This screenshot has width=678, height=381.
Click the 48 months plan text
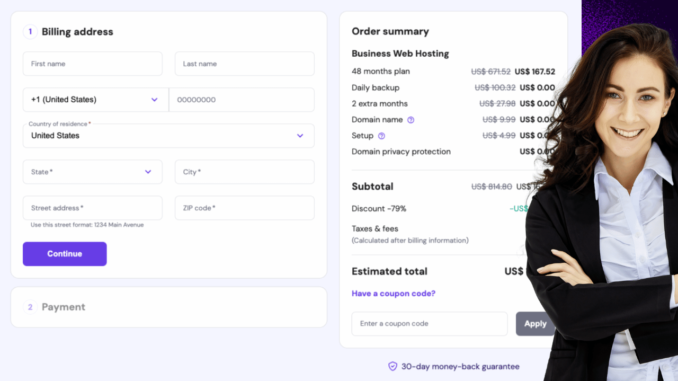coord(381,71)
